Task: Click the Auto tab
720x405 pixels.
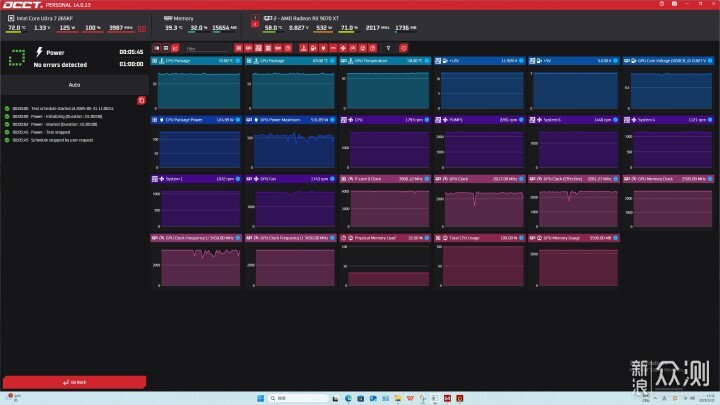Action: [x=74, y=85]
